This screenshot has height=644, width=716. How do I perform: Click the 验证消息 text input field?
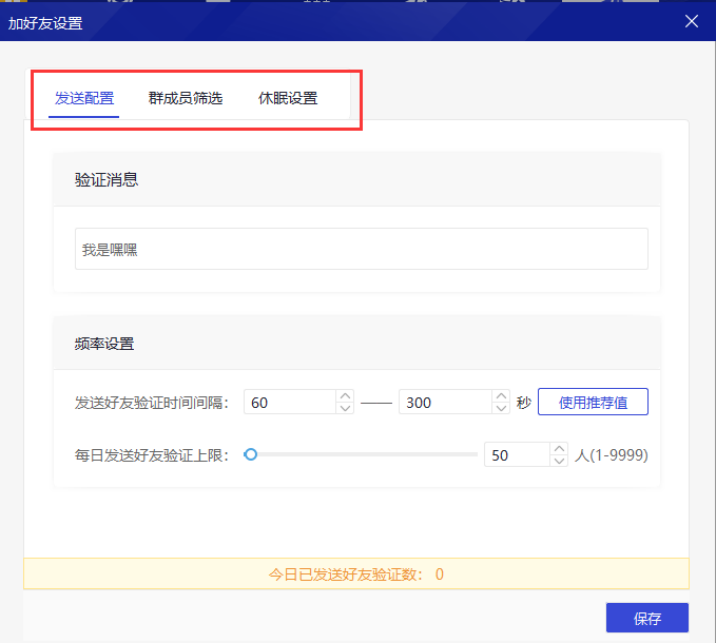(x=361, y=249)
